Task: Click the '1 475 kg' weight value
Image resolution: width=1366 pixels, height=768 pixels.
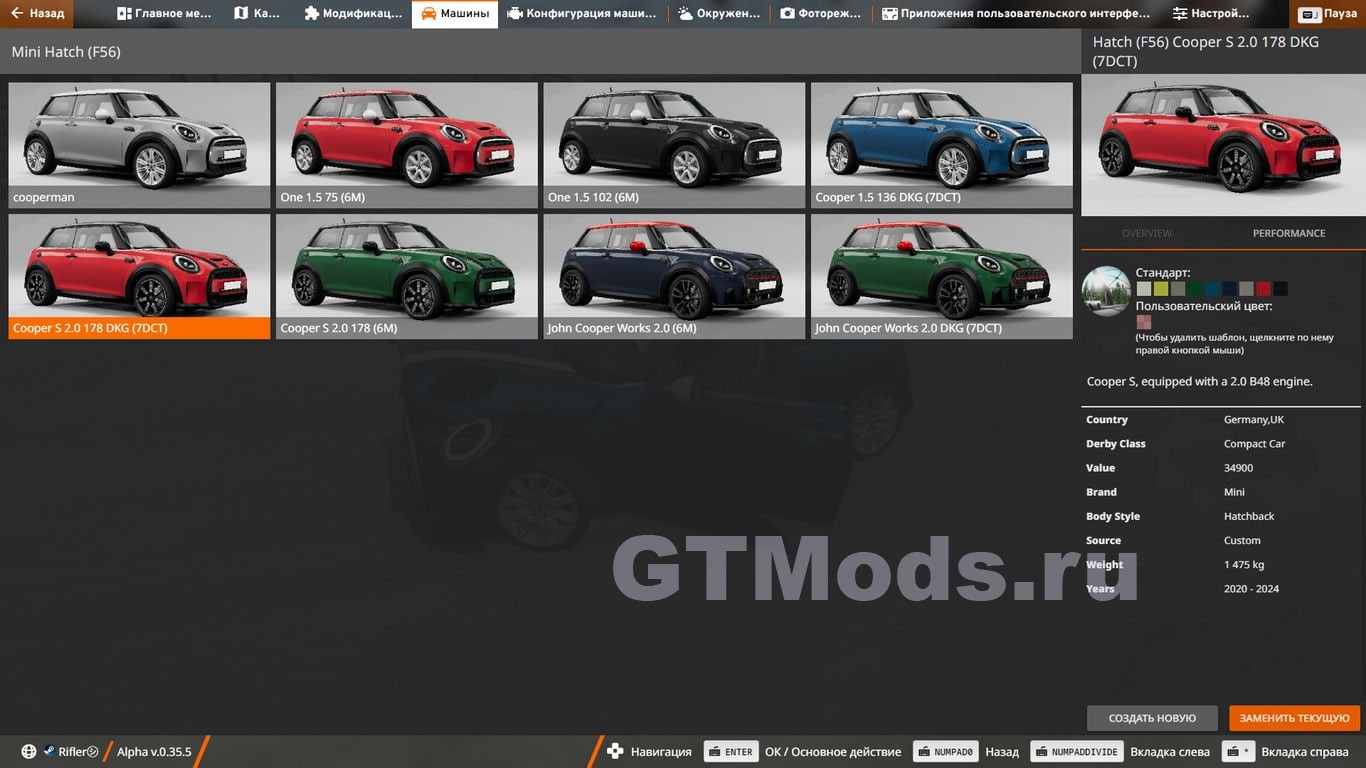Action: coord(1244,565)
